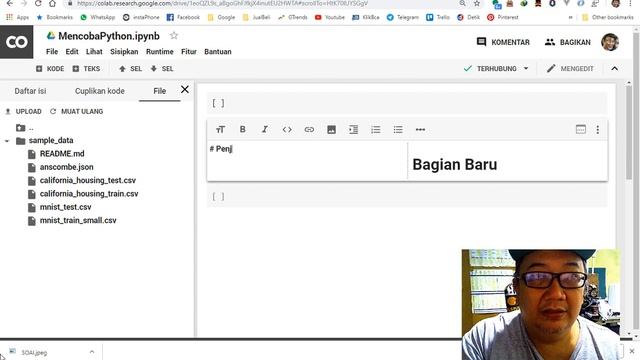Add a new TEKS cell
Screen dimensions: 640x360
(86, 69)
